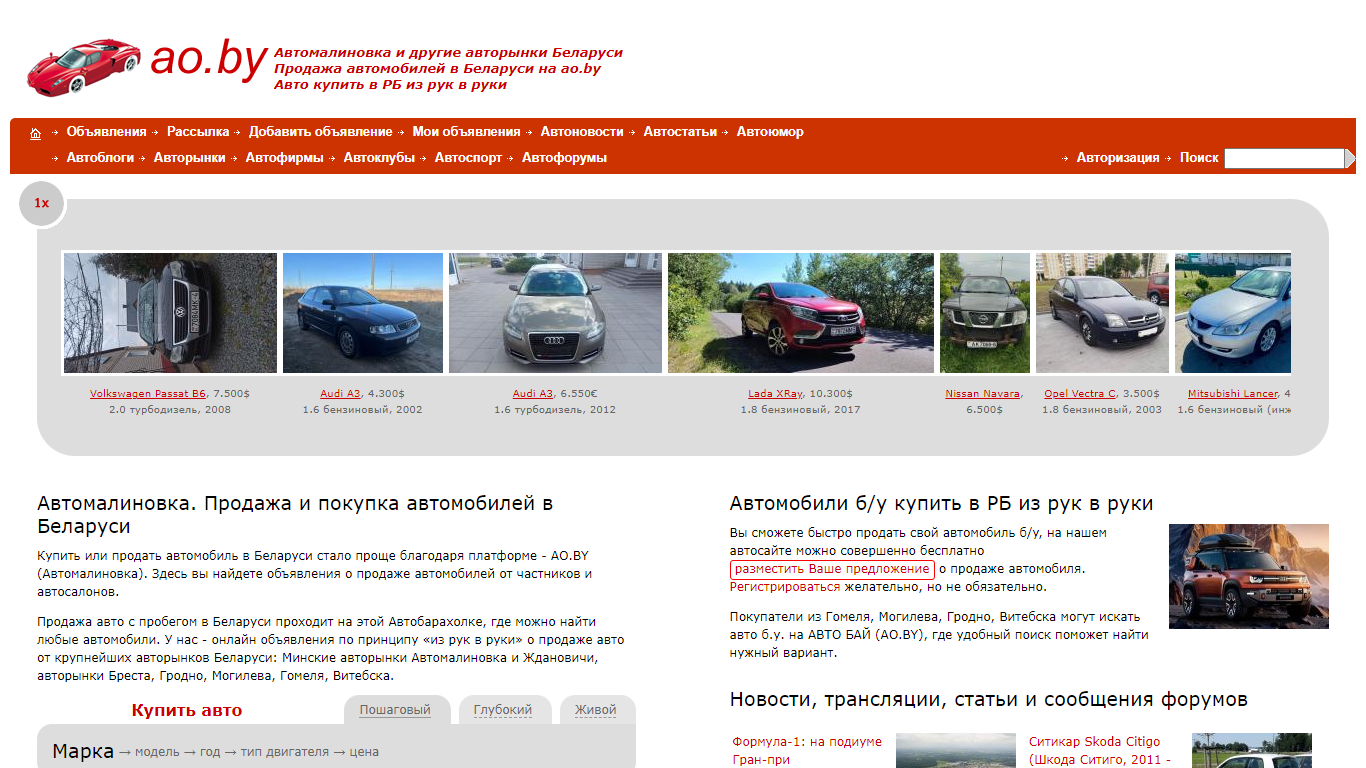The width and height of the screenshot is (1366, 768).
Task: Click the Nissan Navara link
Action: (983, 394)
